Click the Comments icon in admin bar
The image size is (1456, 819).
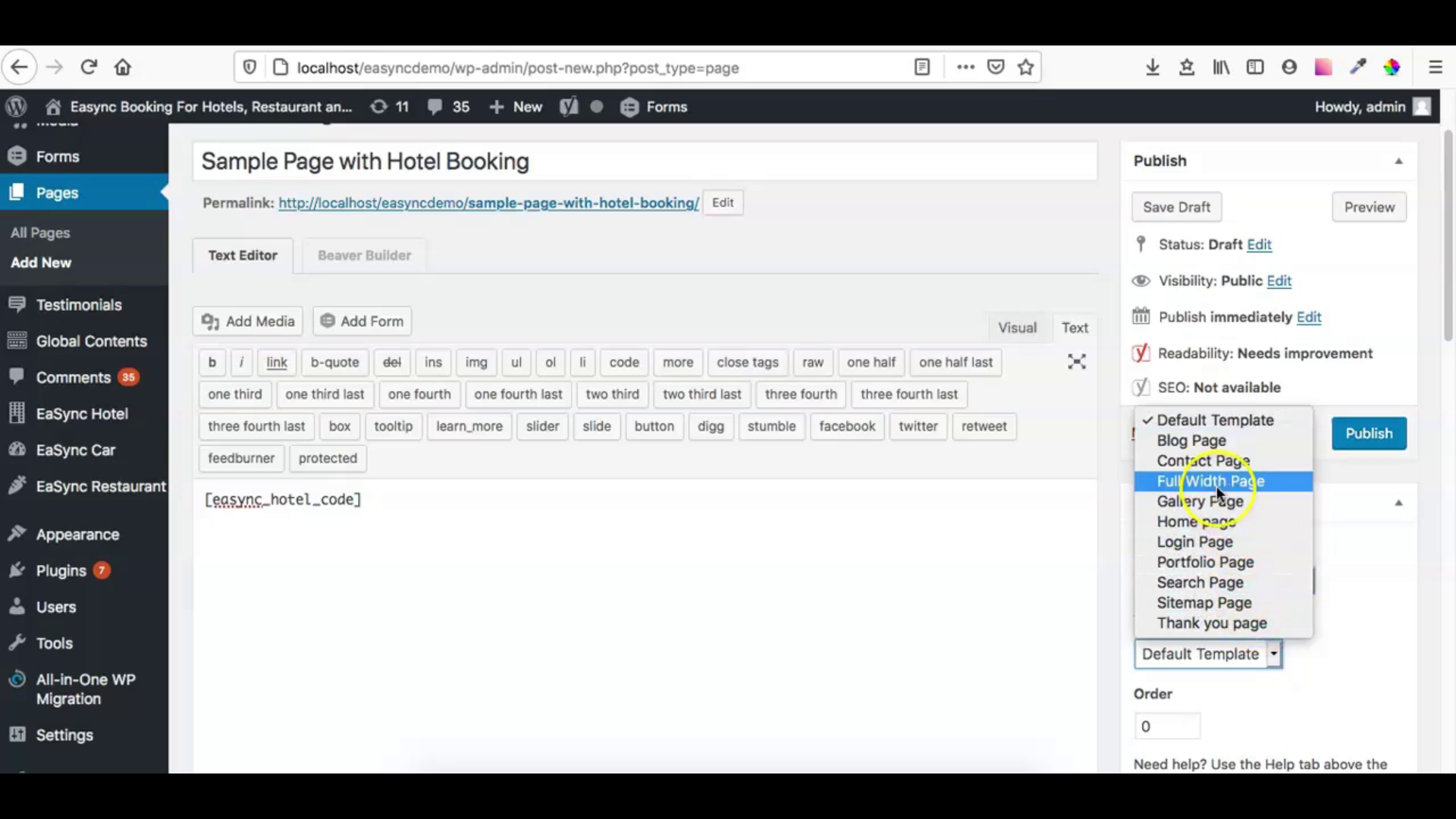tap(435, 107)
